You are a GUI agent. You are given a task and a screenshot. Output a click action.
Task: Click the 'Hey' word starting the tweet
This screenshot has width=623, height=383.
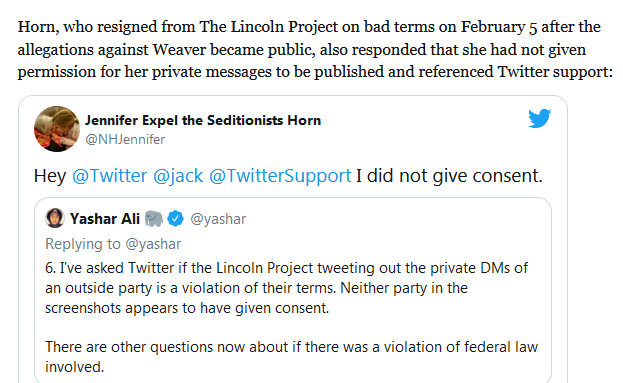(50, 176)
